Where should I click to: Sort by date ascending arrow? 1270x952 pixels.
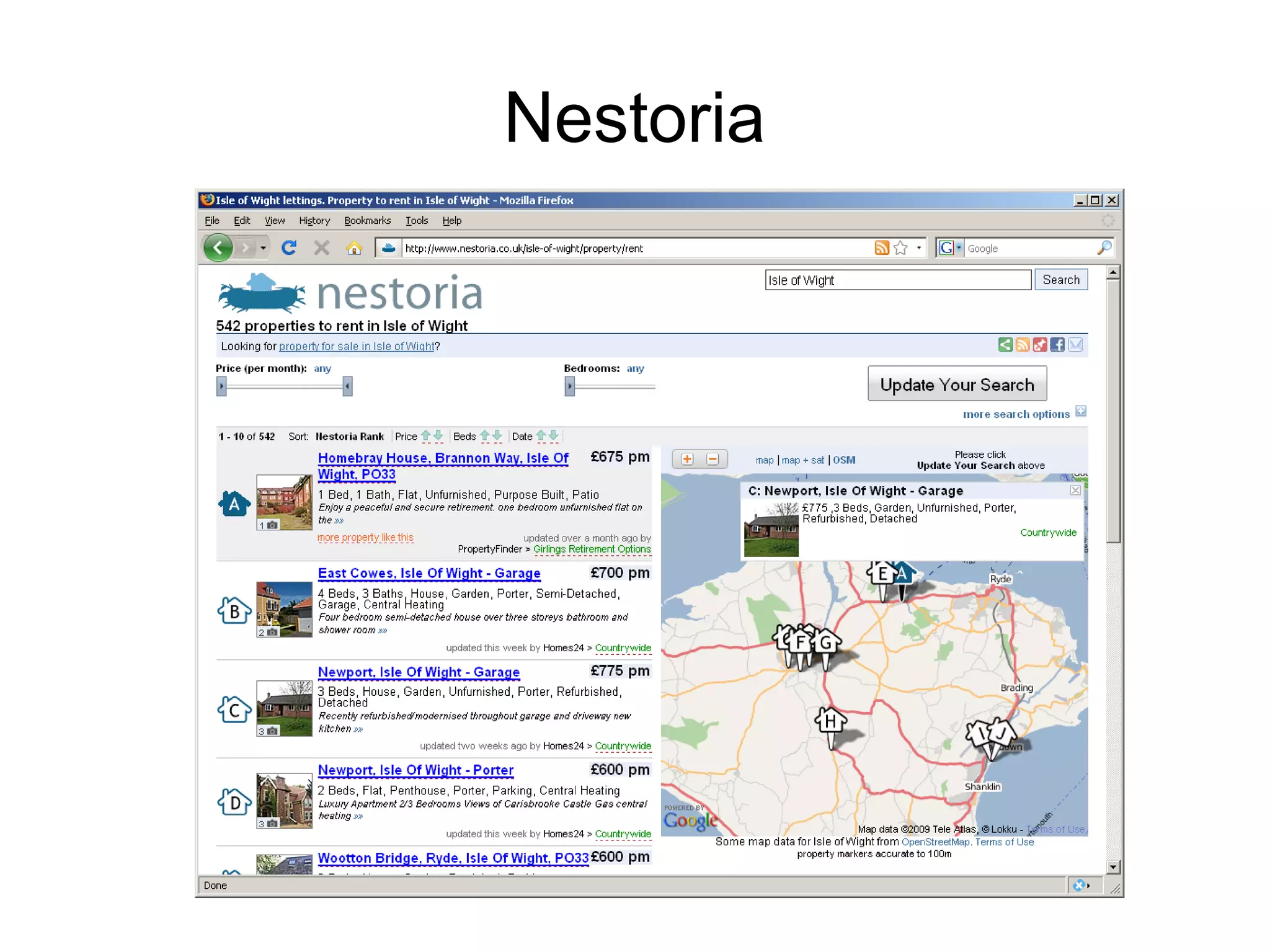[541, 435]
